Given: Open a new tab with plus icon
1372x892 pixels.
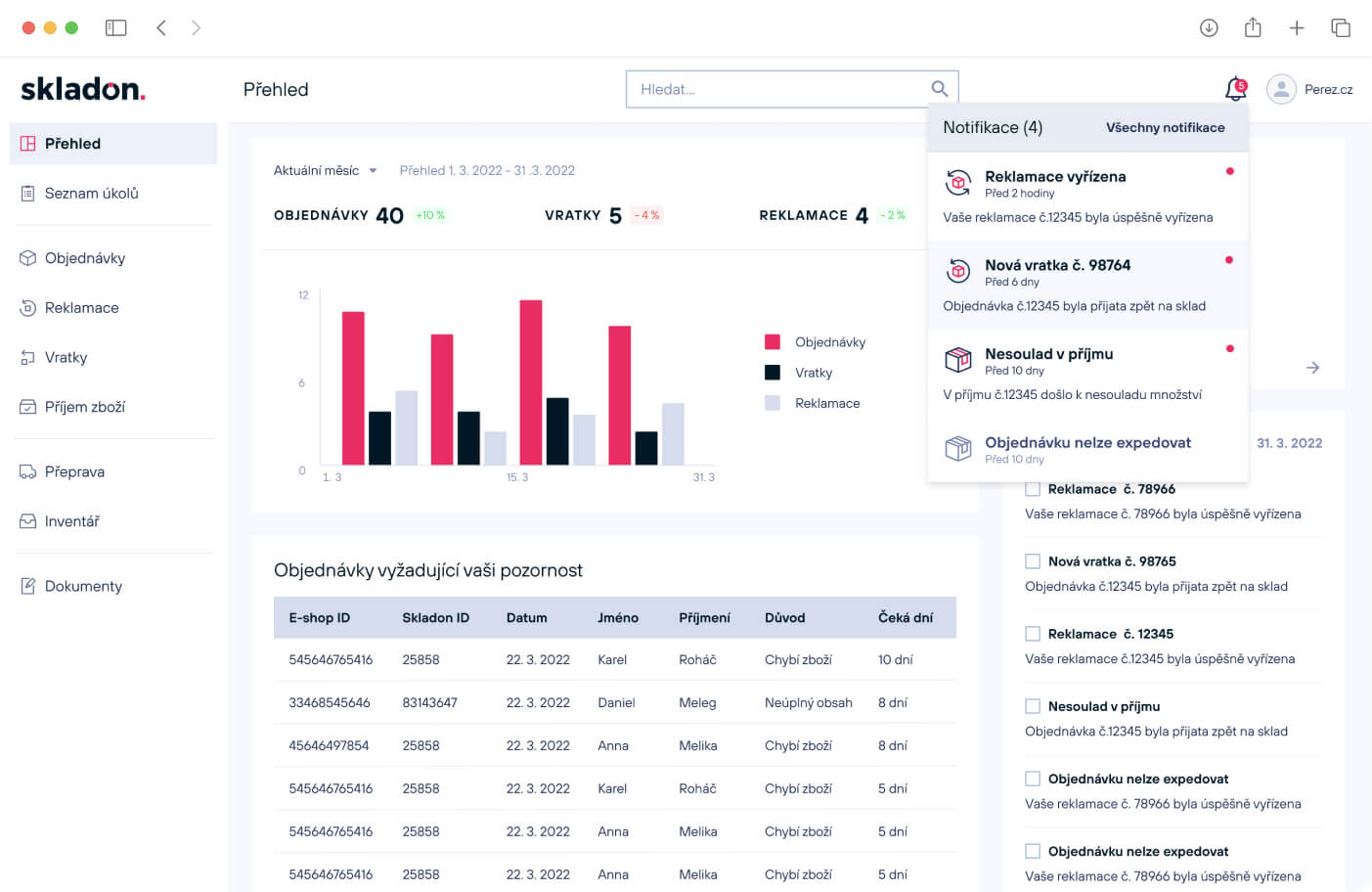Looking at the screenshot, I should pos(1297,27).
